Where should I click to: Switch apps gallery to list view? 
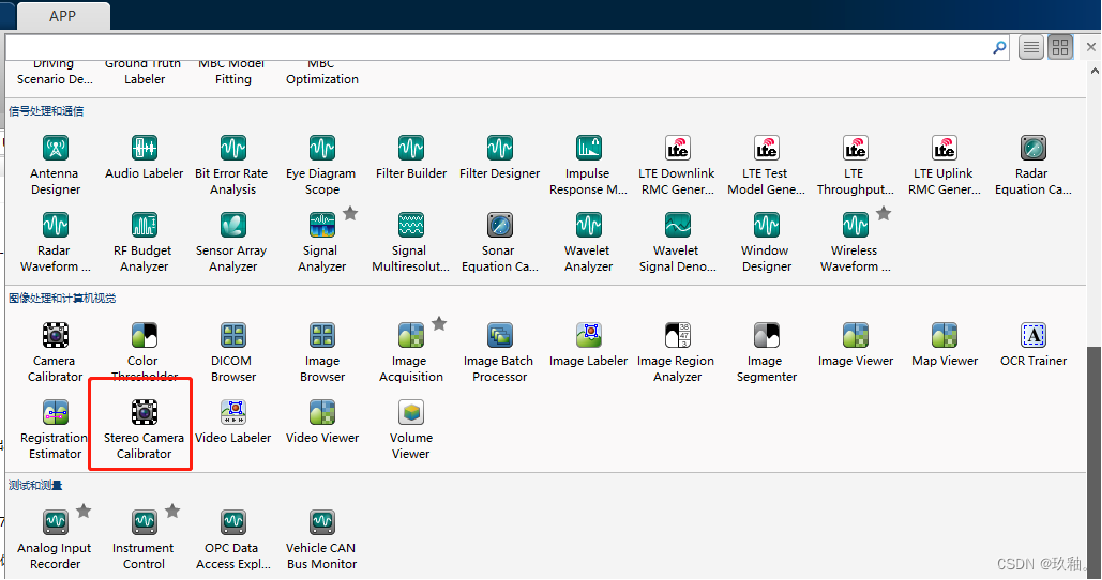(x=1031, y=47)
